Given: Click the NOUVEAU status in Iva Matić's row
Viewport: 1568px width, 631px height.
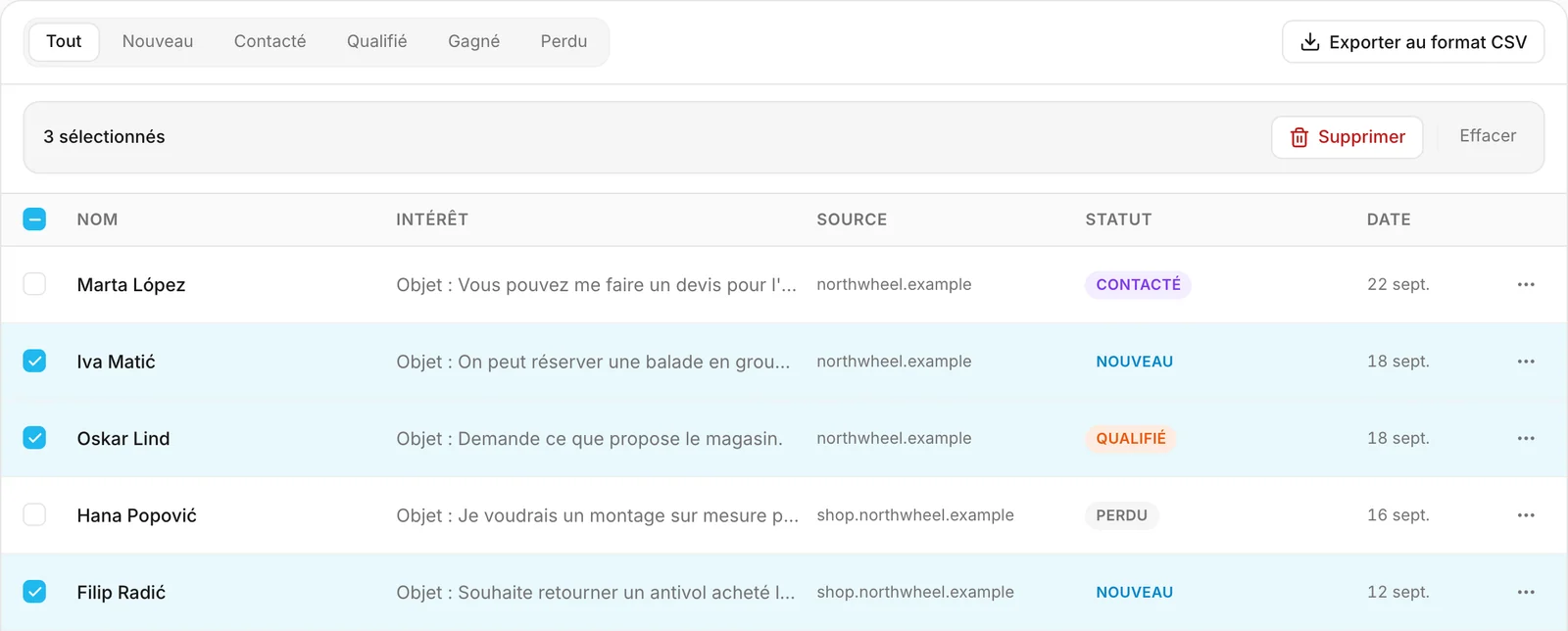Looking at the screenshot, I should coord(1135,362).
